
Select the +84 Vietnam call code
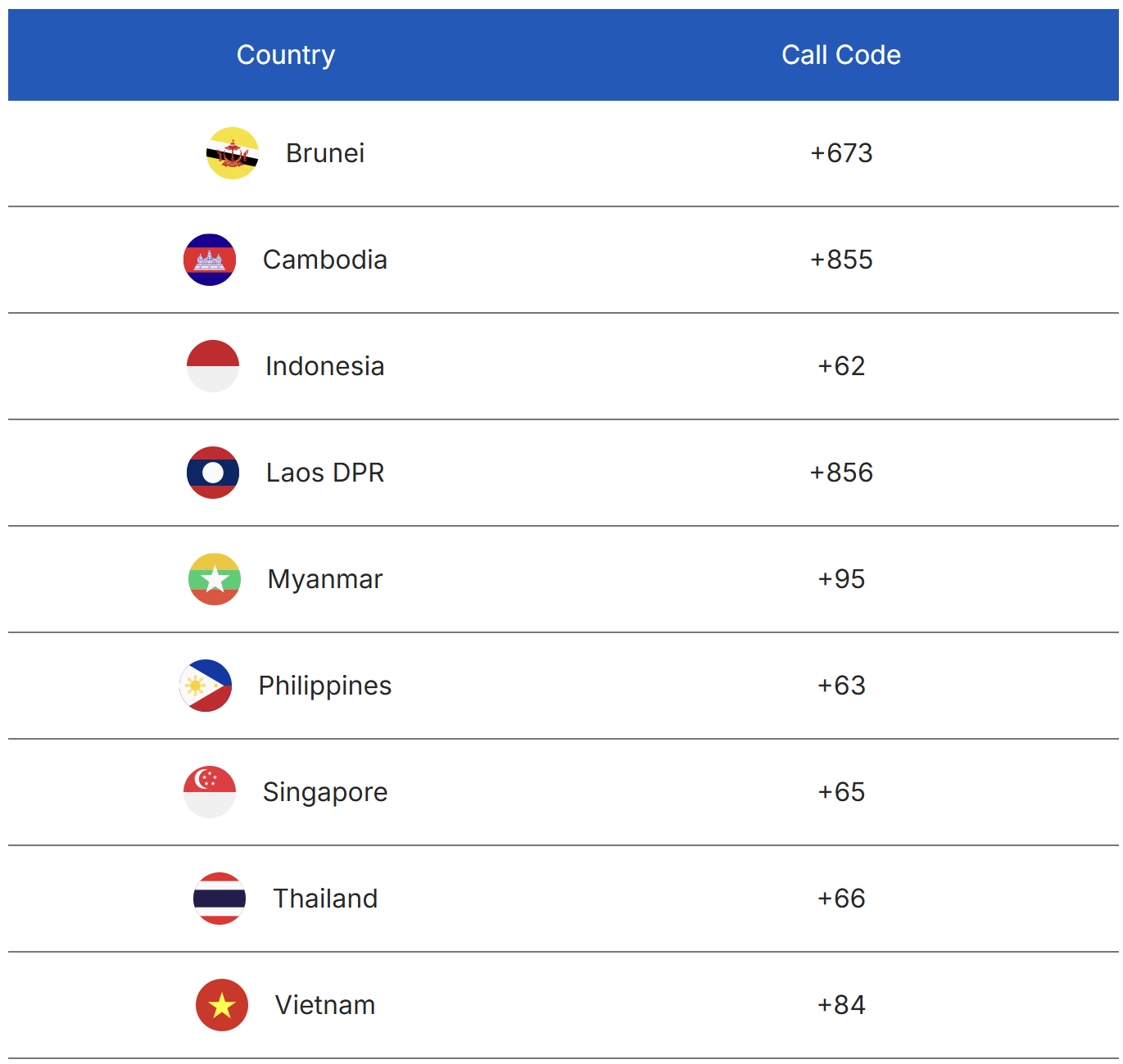click(841, 1005)
